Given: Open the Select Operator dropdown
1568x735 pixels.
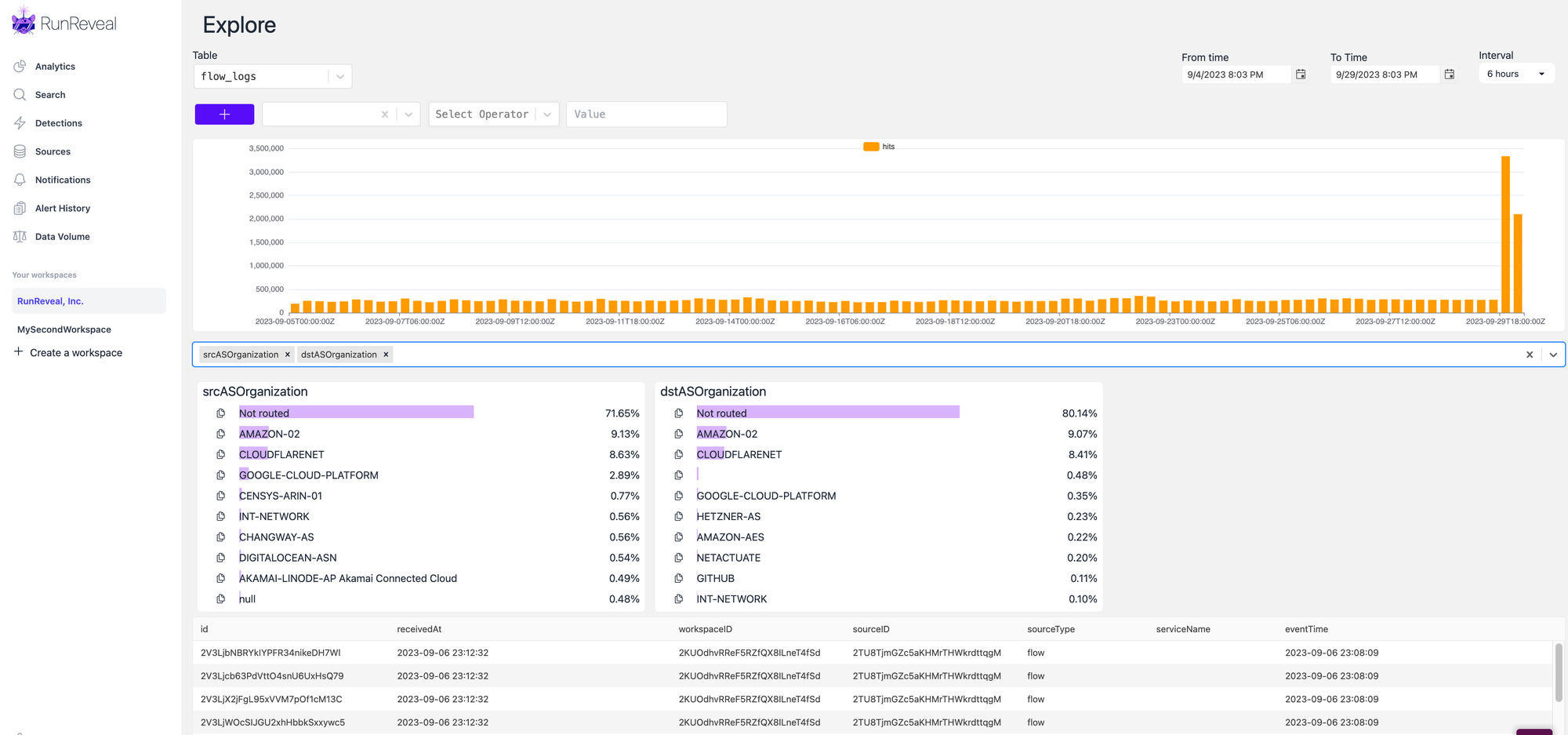Looking at the screenshot, I should coord(492,114).
